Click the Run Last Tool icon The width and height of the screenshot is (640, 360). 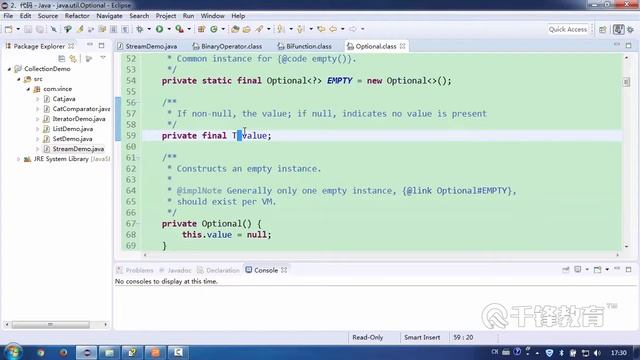point(179,29)
